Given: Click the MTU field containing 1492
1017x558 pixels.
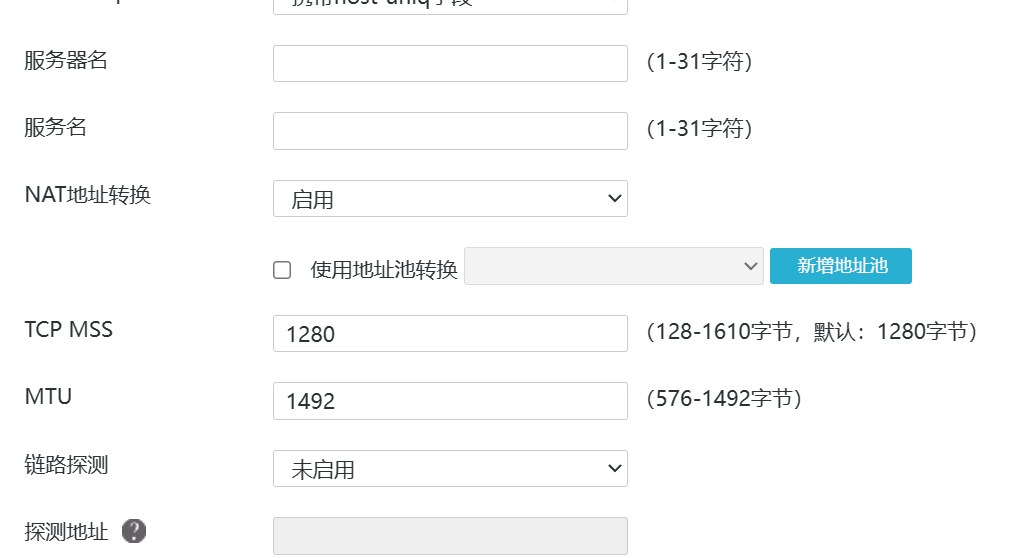Looking at the screenshot, I should tap(450, 401).
